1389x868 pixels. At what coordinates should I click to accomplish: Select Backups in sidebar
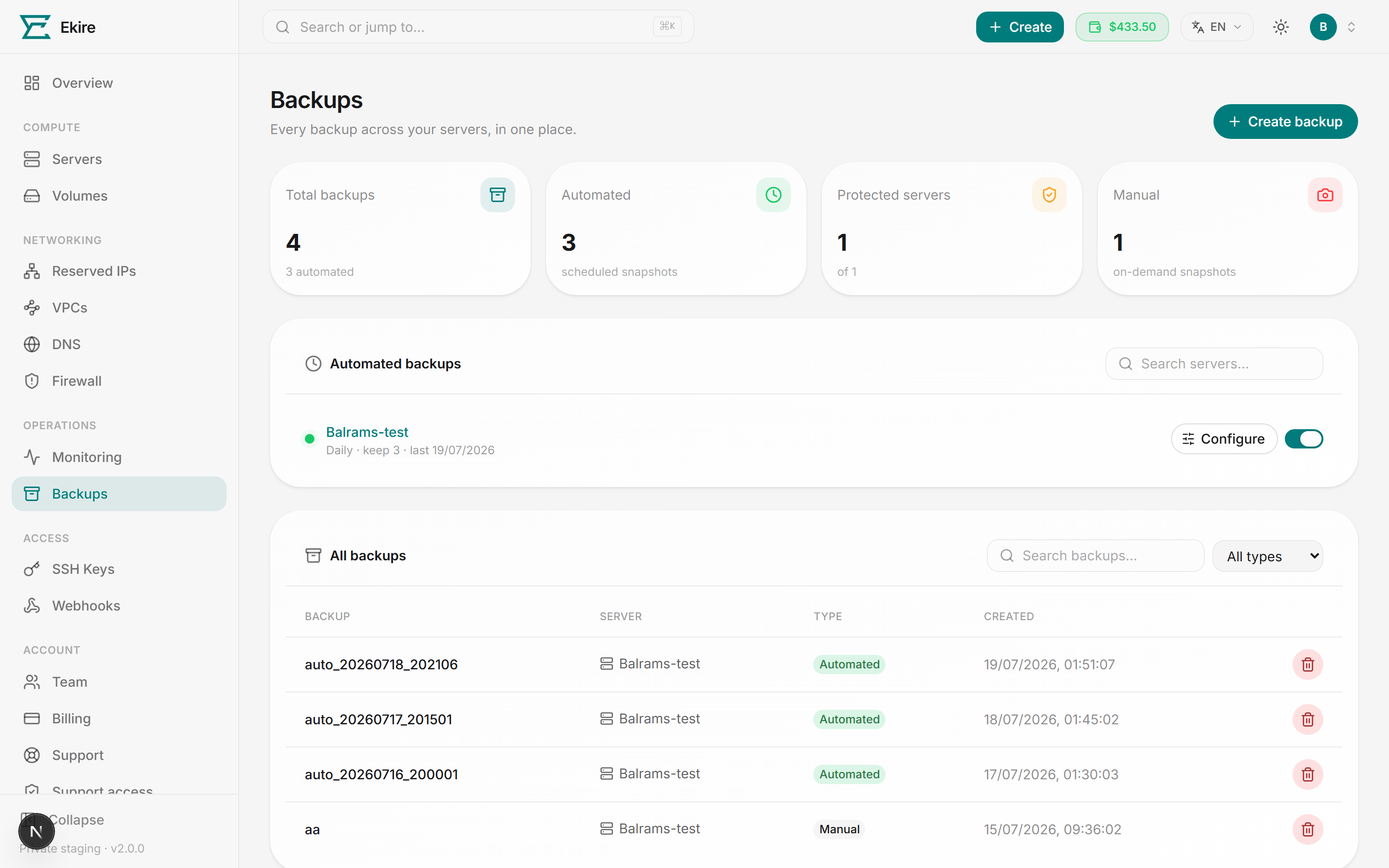point(119,494)
